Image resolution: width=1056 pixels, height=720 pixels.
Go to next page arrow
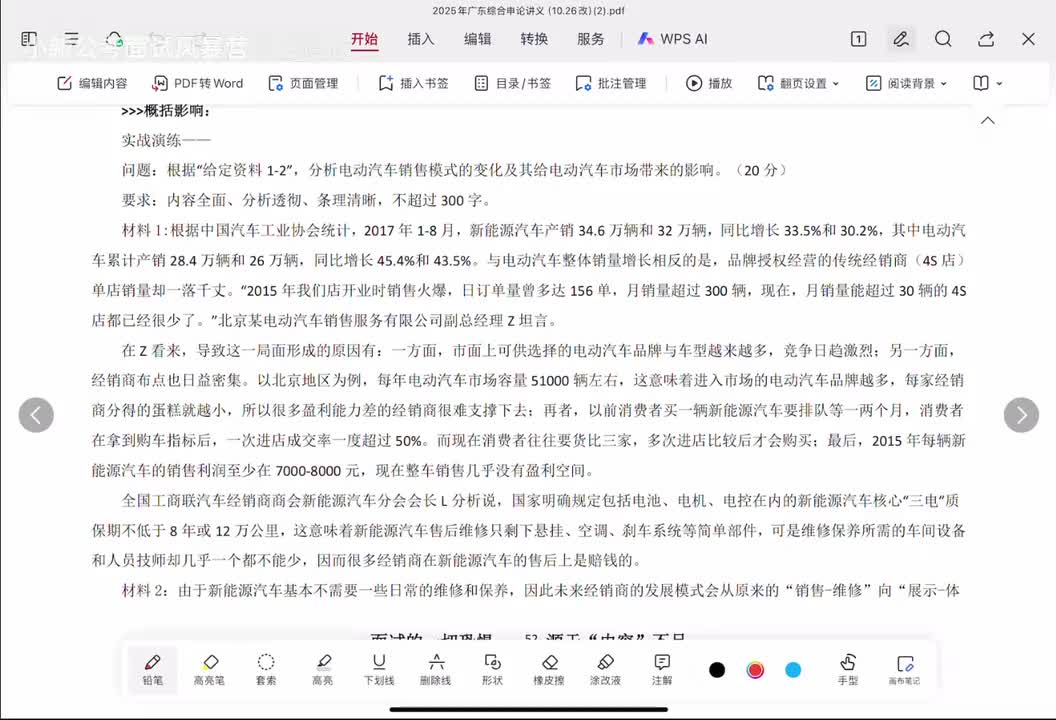click(x=1021, y=415)
